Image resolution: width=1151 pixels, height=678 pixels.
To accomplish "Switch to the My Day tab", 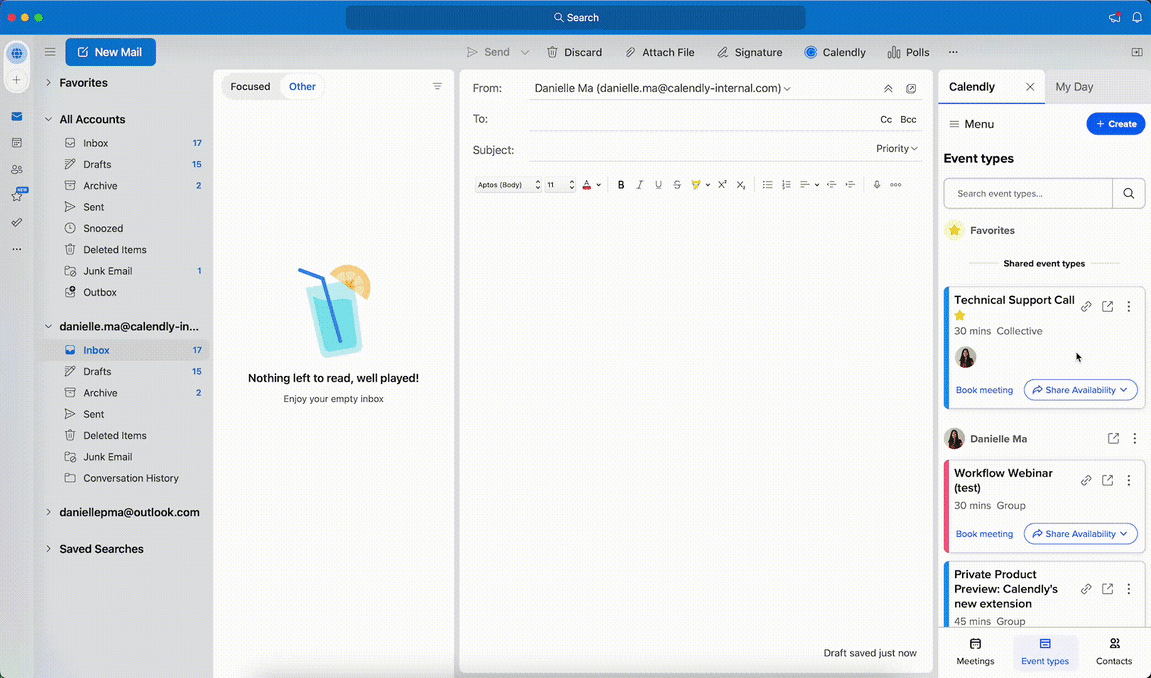I will coord(1074,87).
